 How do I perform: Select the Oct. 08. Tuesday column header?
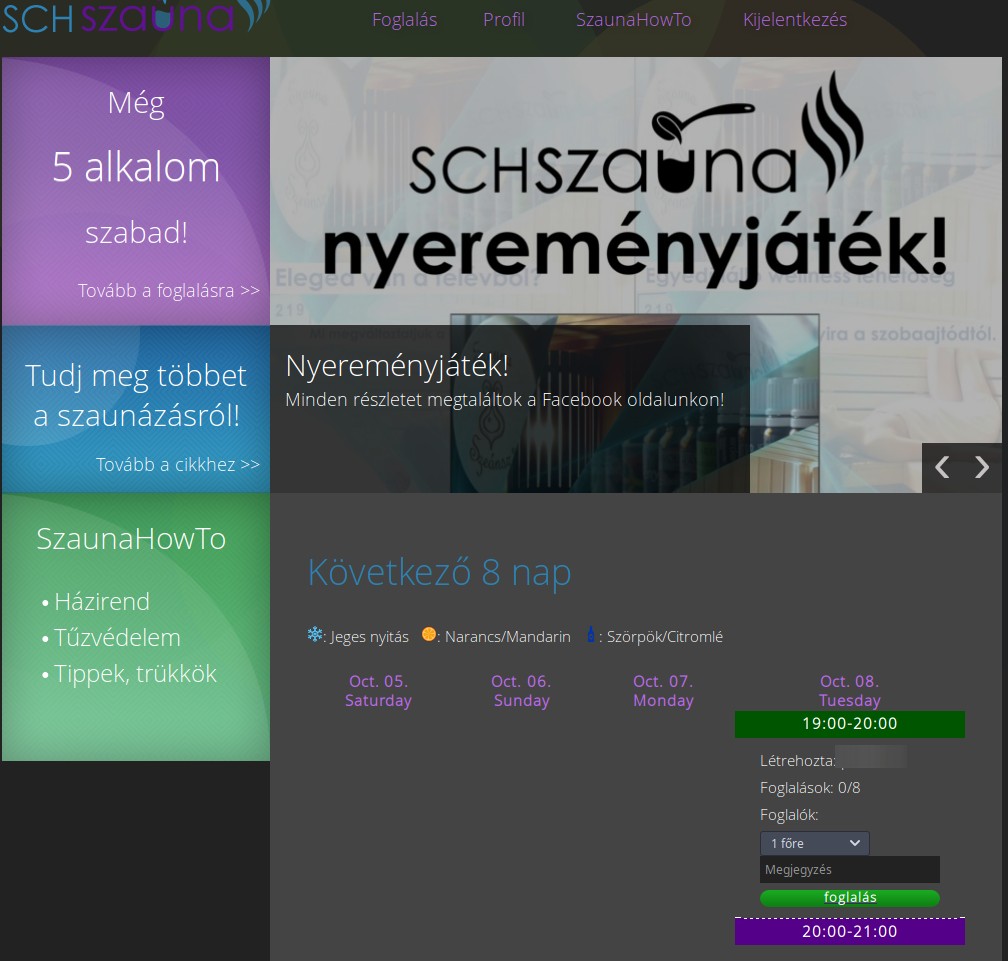[x=849, y=691]
